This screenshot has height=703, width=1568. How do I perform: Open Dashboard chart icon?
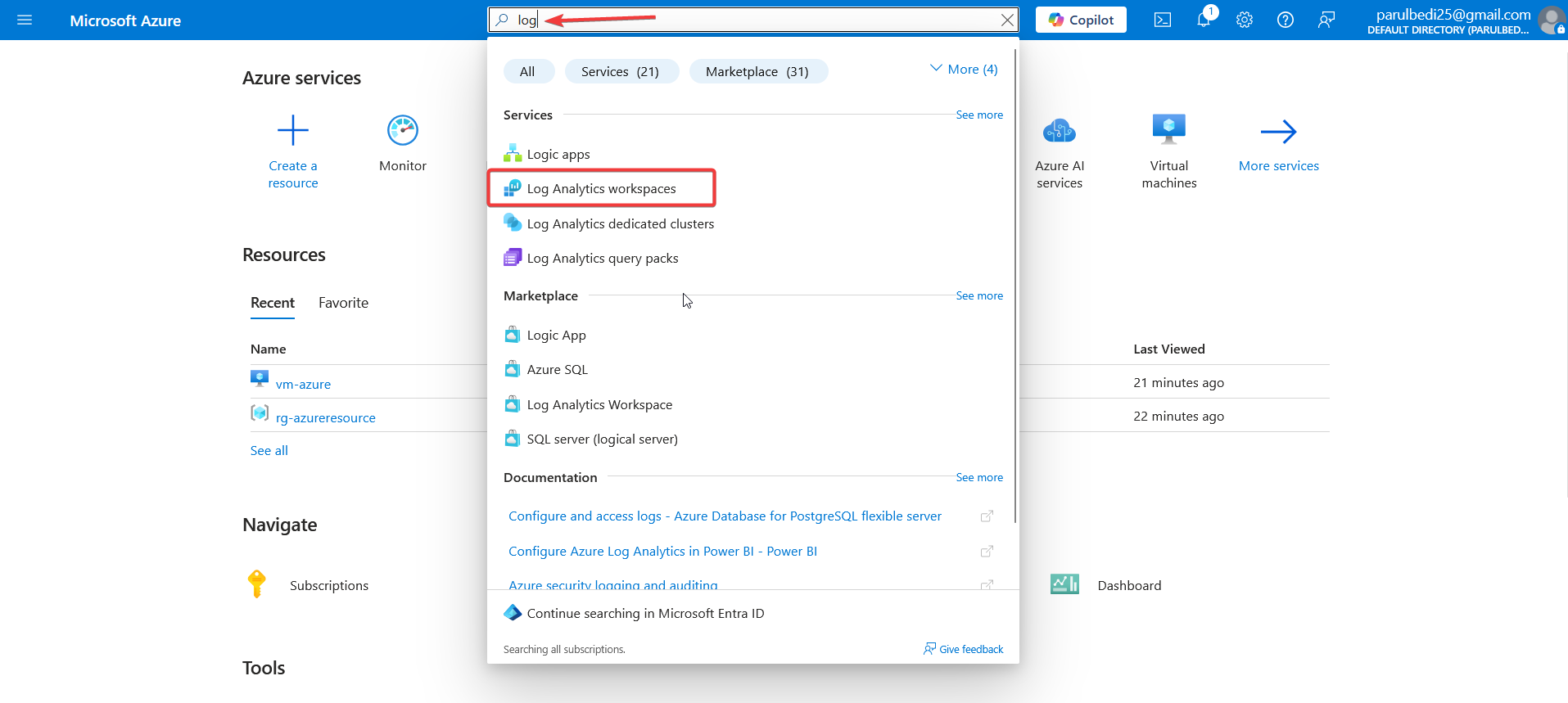click(1064, 584)
